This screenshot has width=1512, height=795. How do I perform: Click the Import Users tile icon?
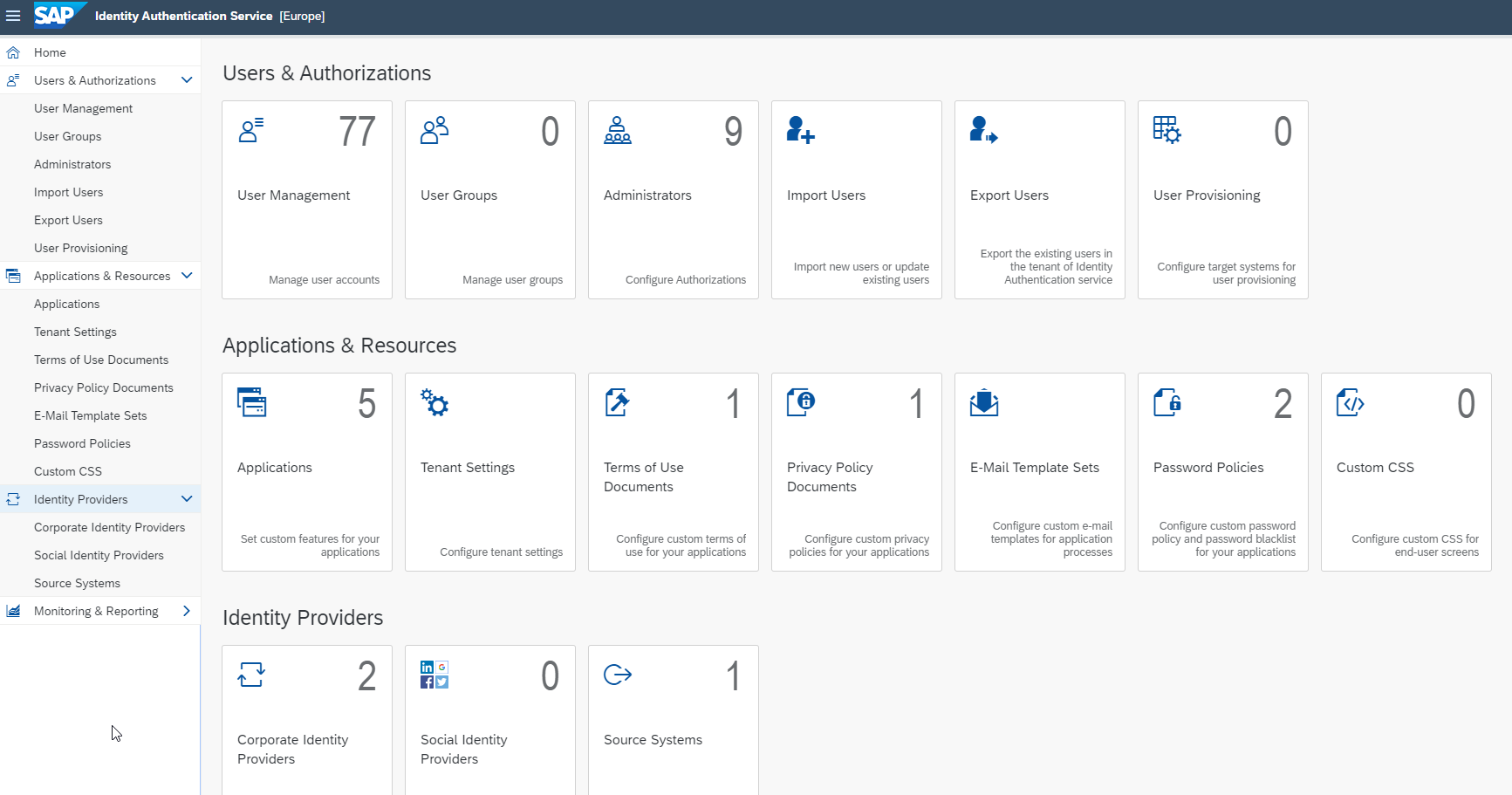tap(800, 130)
